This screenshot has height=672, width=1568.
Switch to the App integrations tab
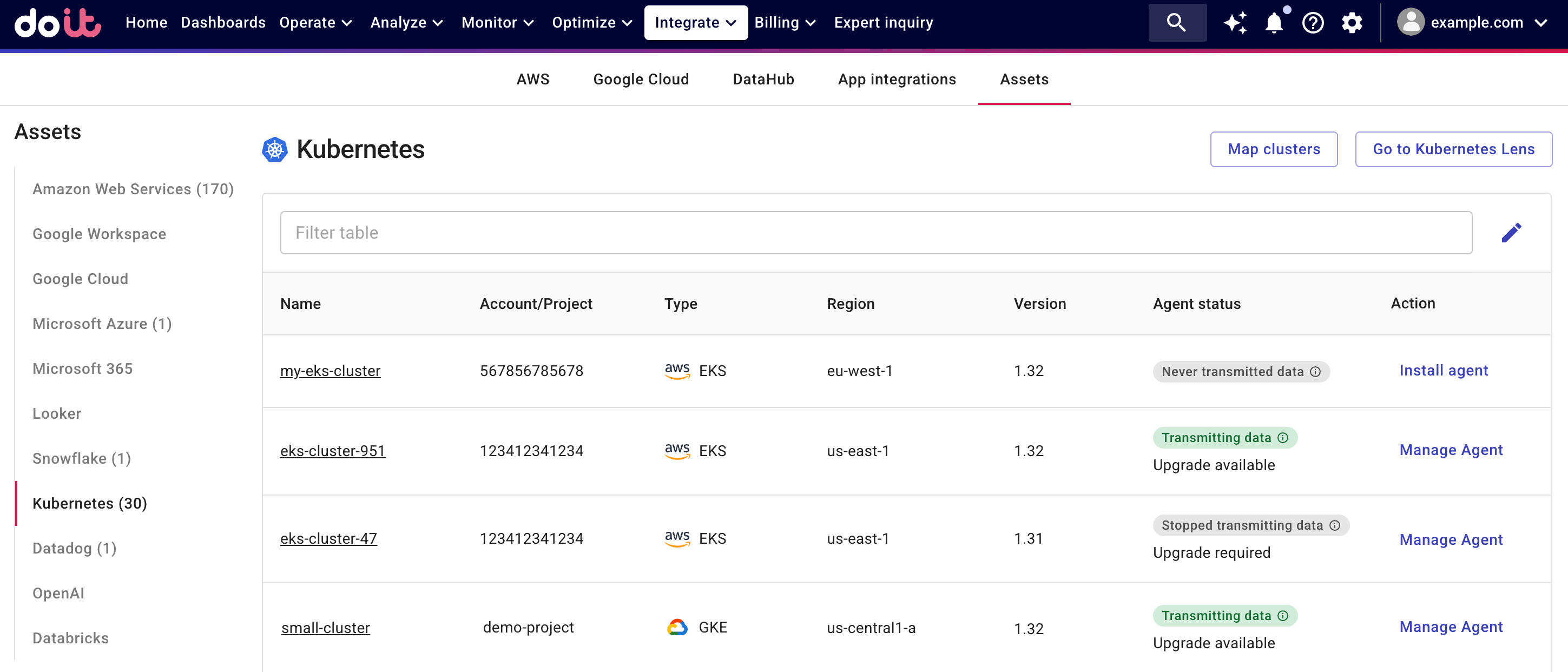click(897, 79)
